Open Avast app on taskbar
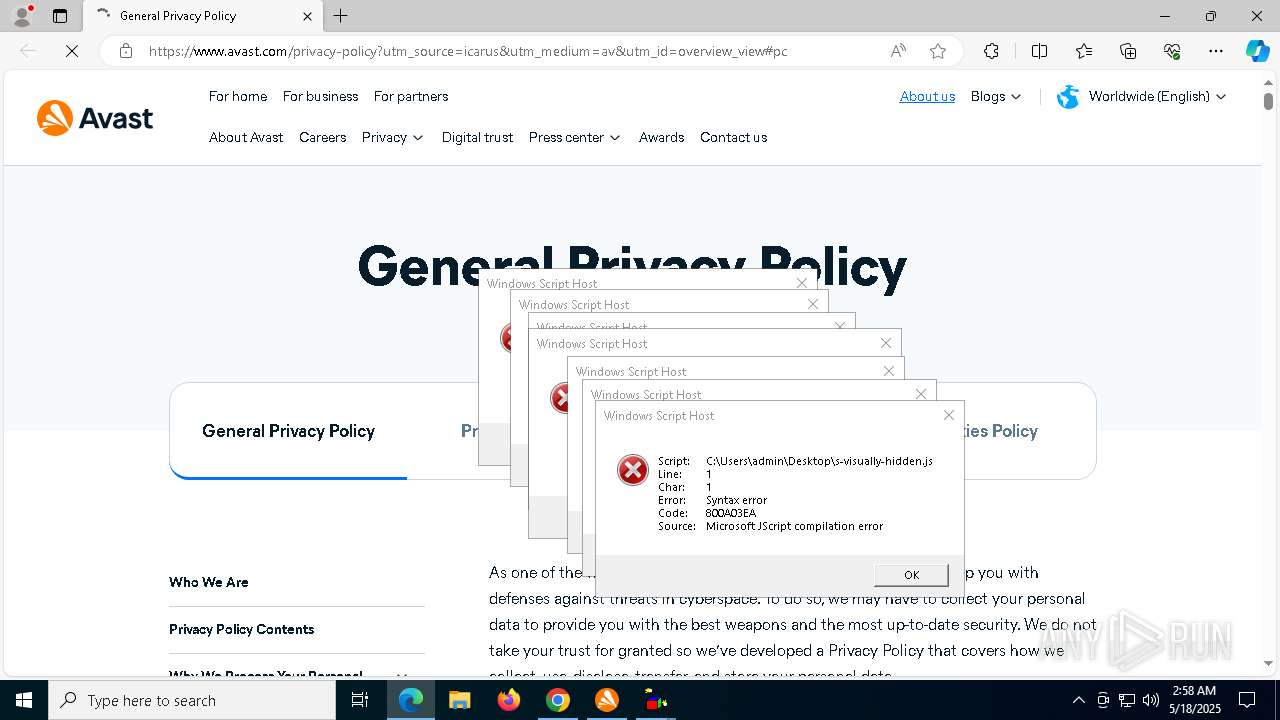 (x=606, y=700)
